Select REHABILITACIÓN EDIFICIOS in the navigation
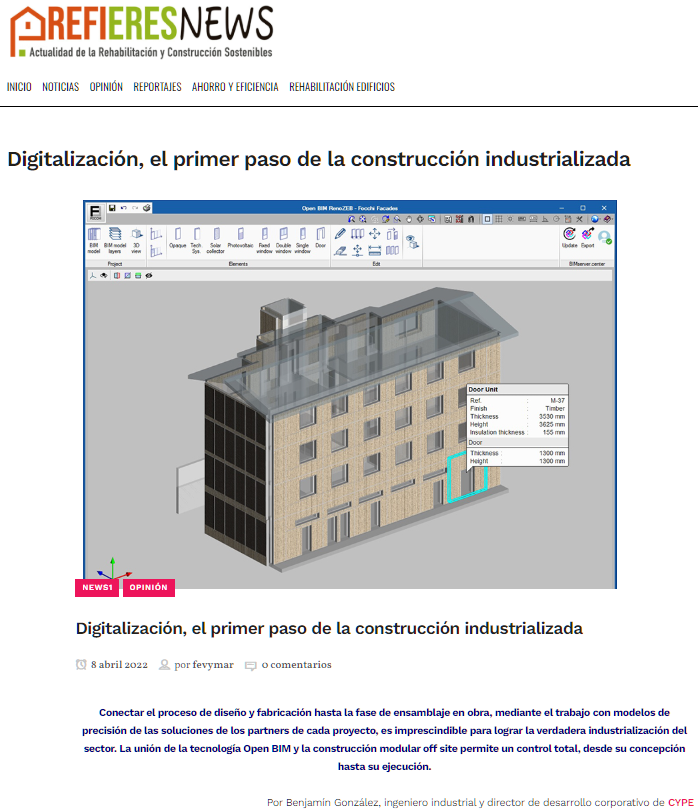Viewport: 698px width, 811px height. (342, 87)
